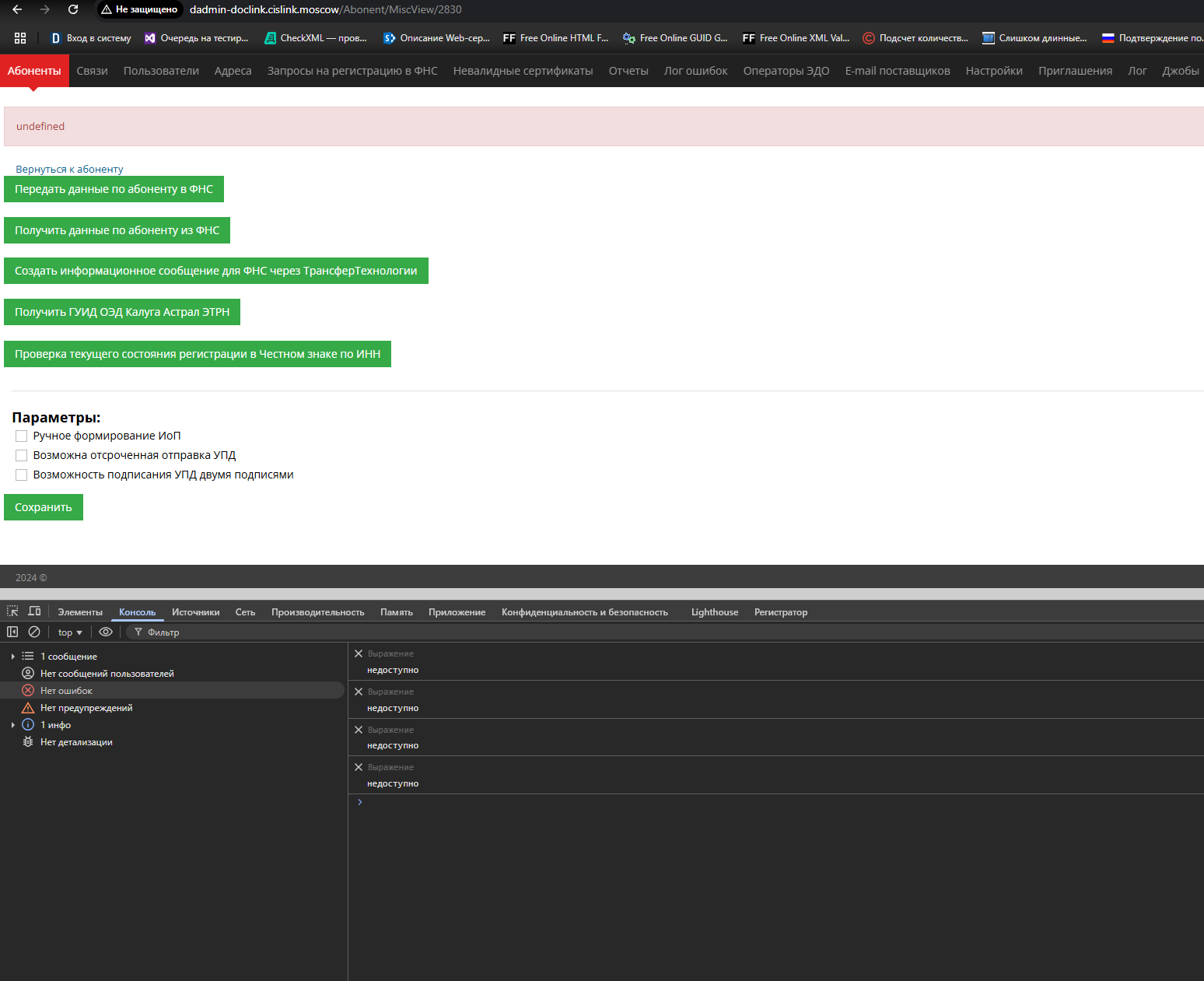
Task: Click 'Проверка текущего состояния регистрации' button
Action: [x=198, y=354]
